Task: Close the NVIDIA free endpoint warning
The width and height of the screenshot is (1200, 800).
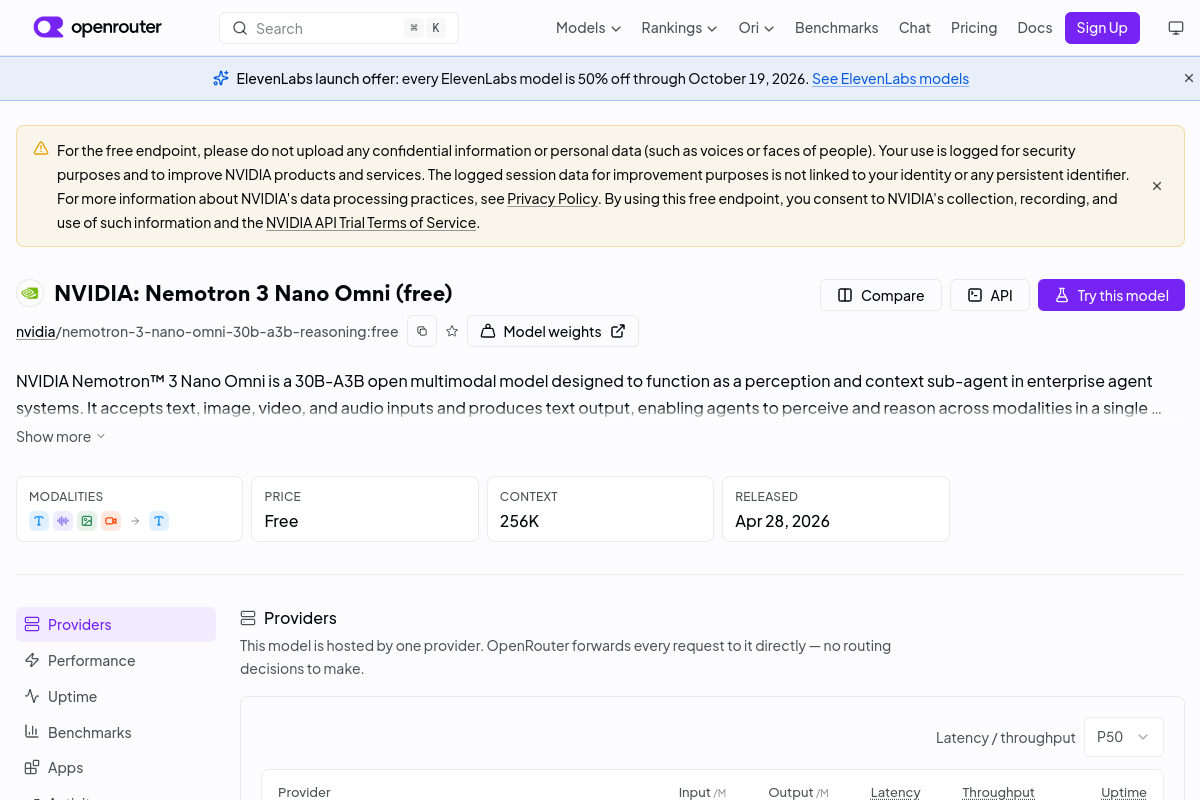Action: (x=1157, y=186)
